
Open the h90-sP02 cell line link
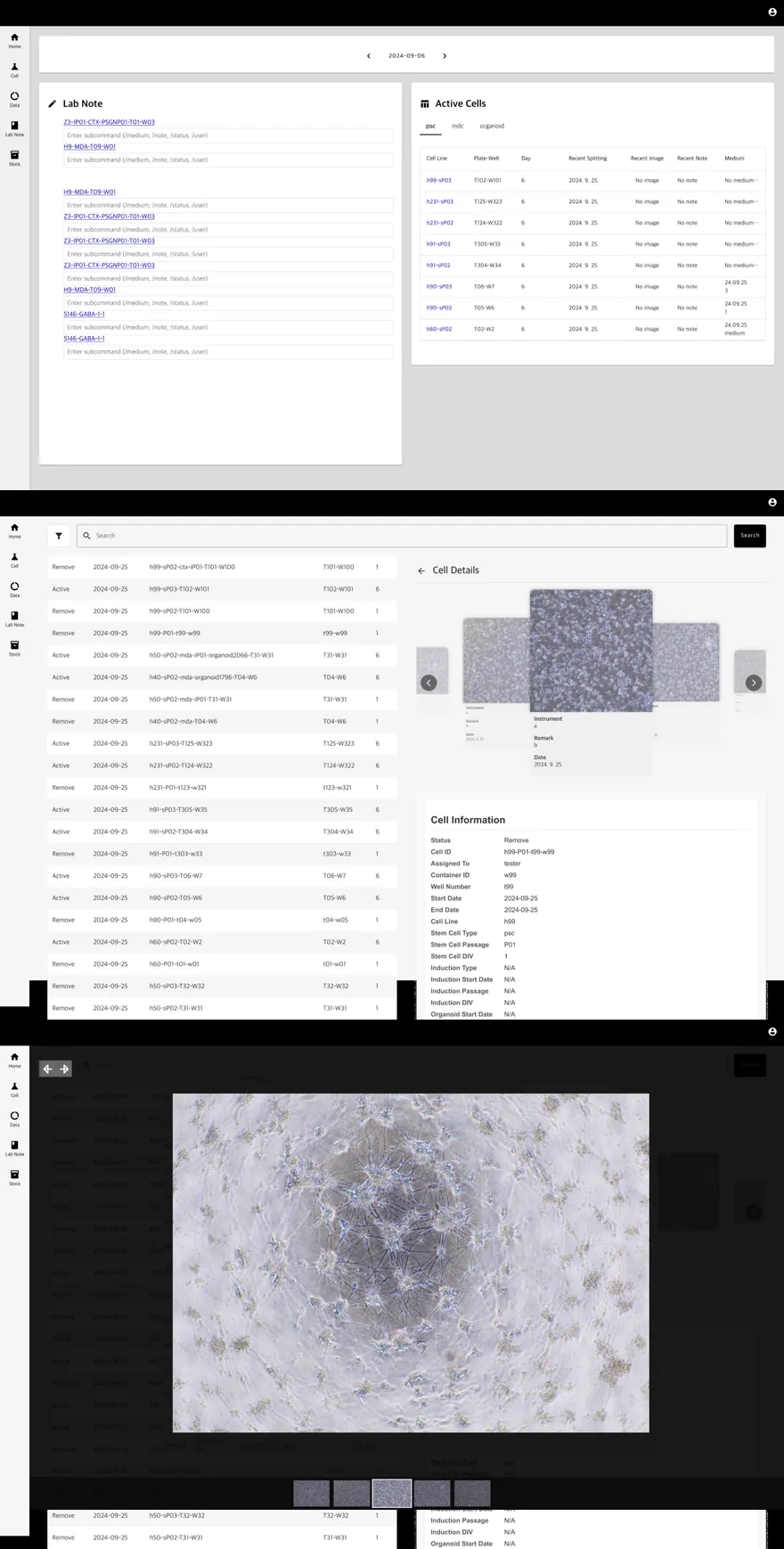pos(439,308)
